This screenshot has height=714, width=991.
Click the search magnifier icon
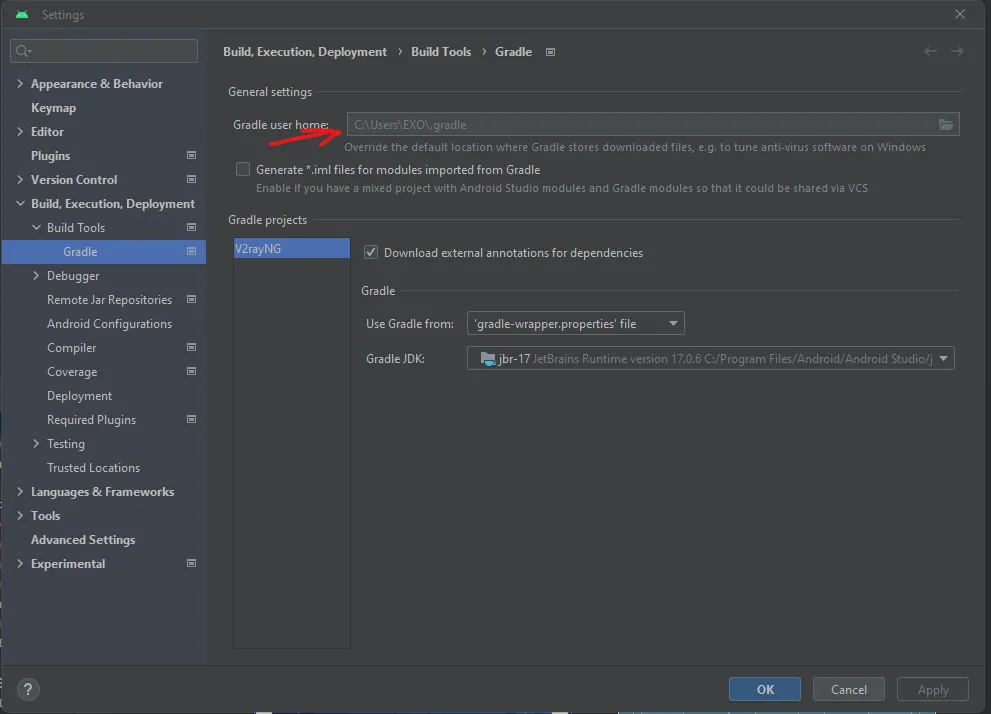point(23,51)
